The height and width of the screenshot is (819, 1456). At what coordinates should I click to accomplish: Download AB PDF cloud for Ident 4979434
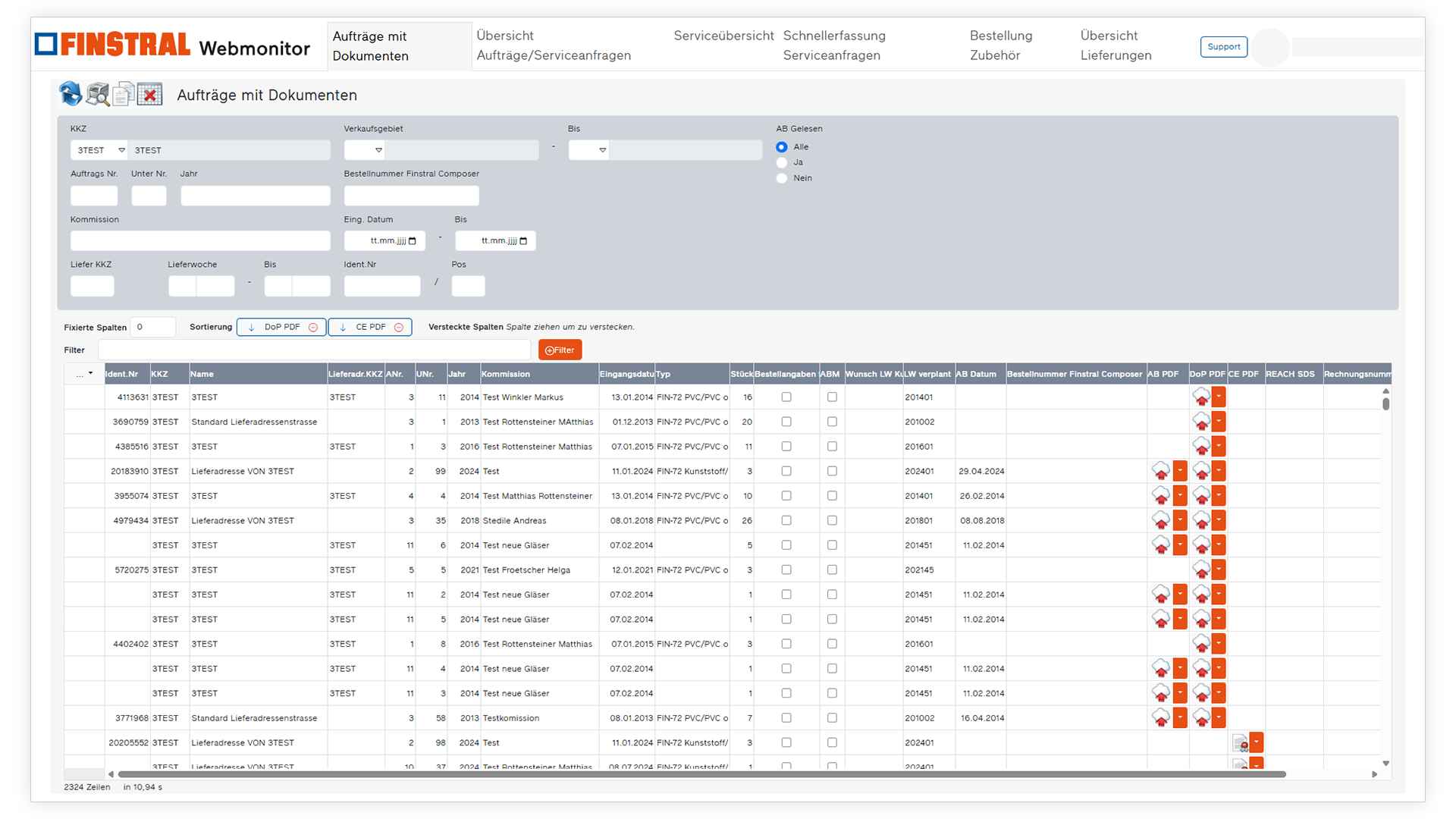coord(1161,520)
